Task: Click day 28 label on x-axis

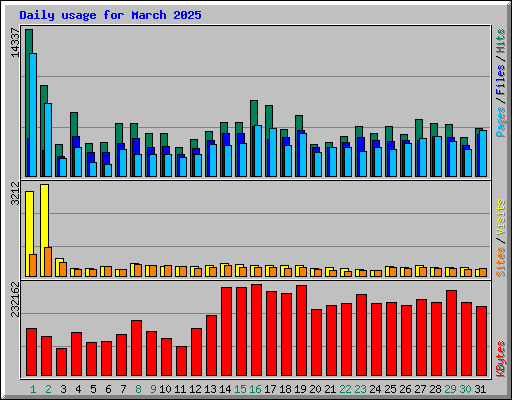Action: pos(435,389)
